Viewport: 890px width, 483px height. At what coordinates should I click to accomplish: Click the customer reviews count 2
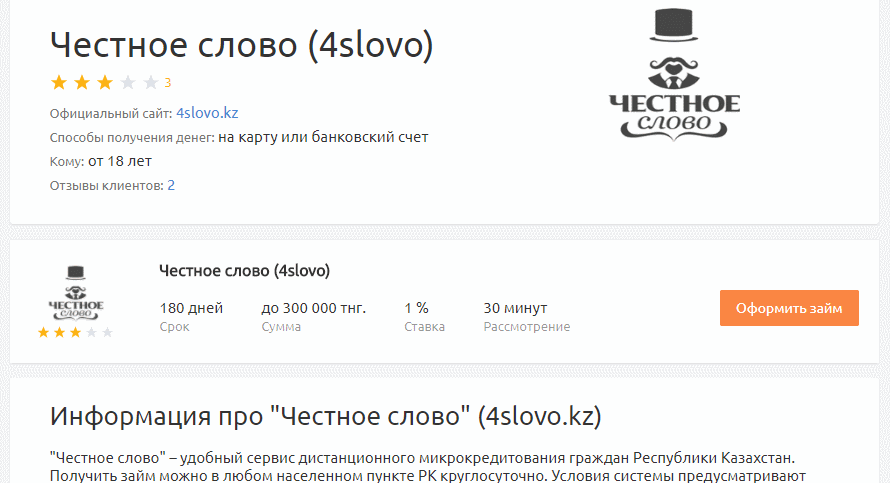pyautogui.click(x=171, y=186)
